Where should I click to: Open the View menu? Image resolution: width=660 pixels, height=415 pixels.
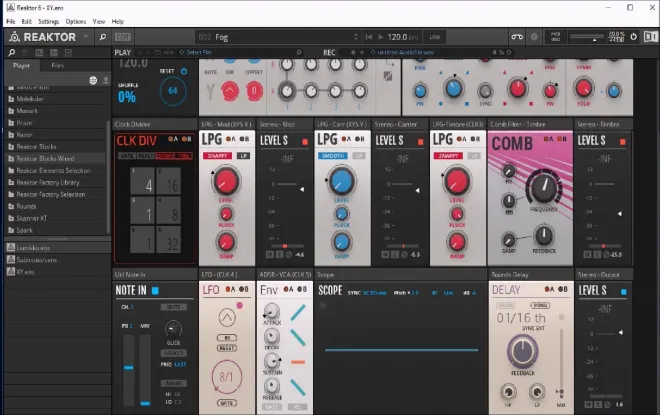click(x=98, y=21)
